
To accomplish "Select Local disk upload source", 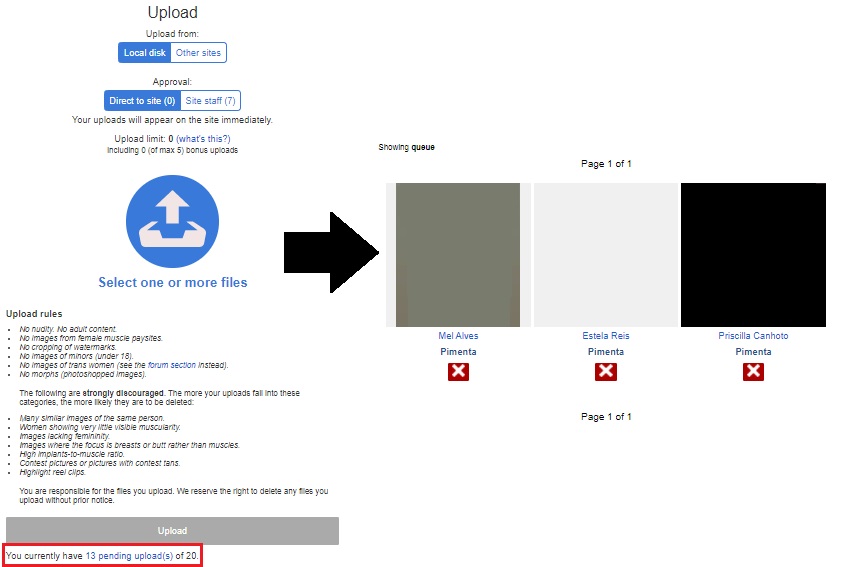I will tap(144, 53).
